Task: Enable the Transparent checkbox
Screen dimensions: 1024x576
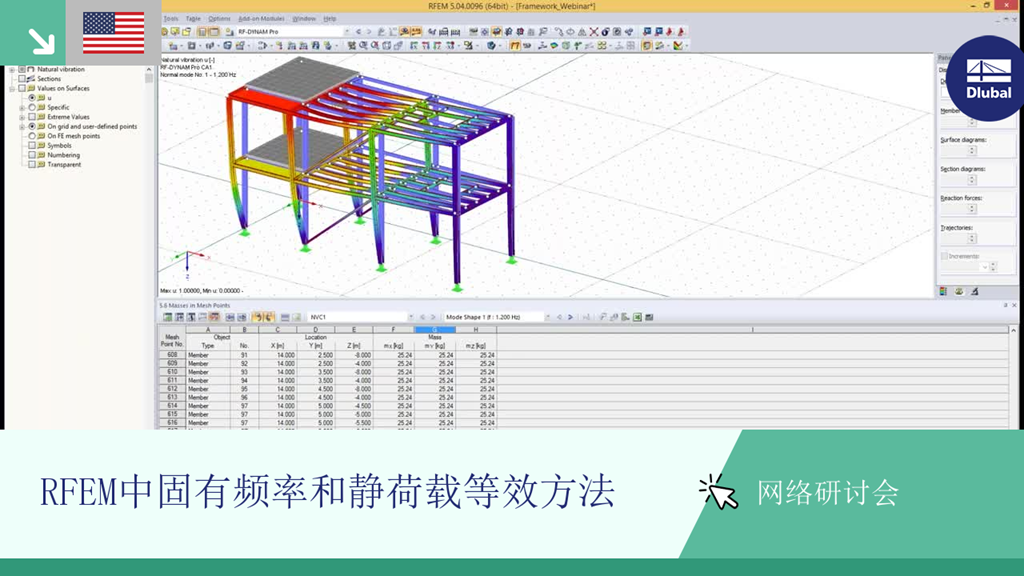Action: pyautogui.click(x=31, y=165)
